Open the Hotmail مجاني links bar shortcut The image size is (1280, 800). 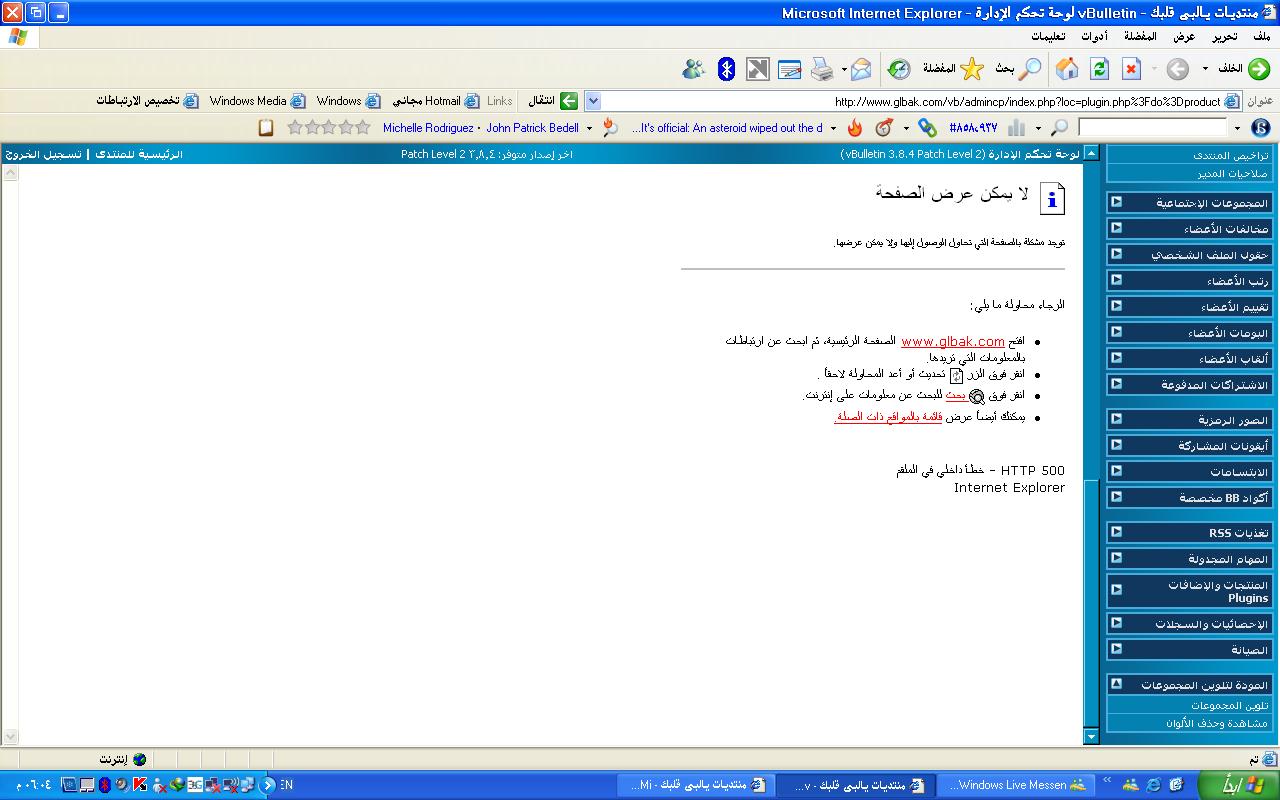[435, 101]
